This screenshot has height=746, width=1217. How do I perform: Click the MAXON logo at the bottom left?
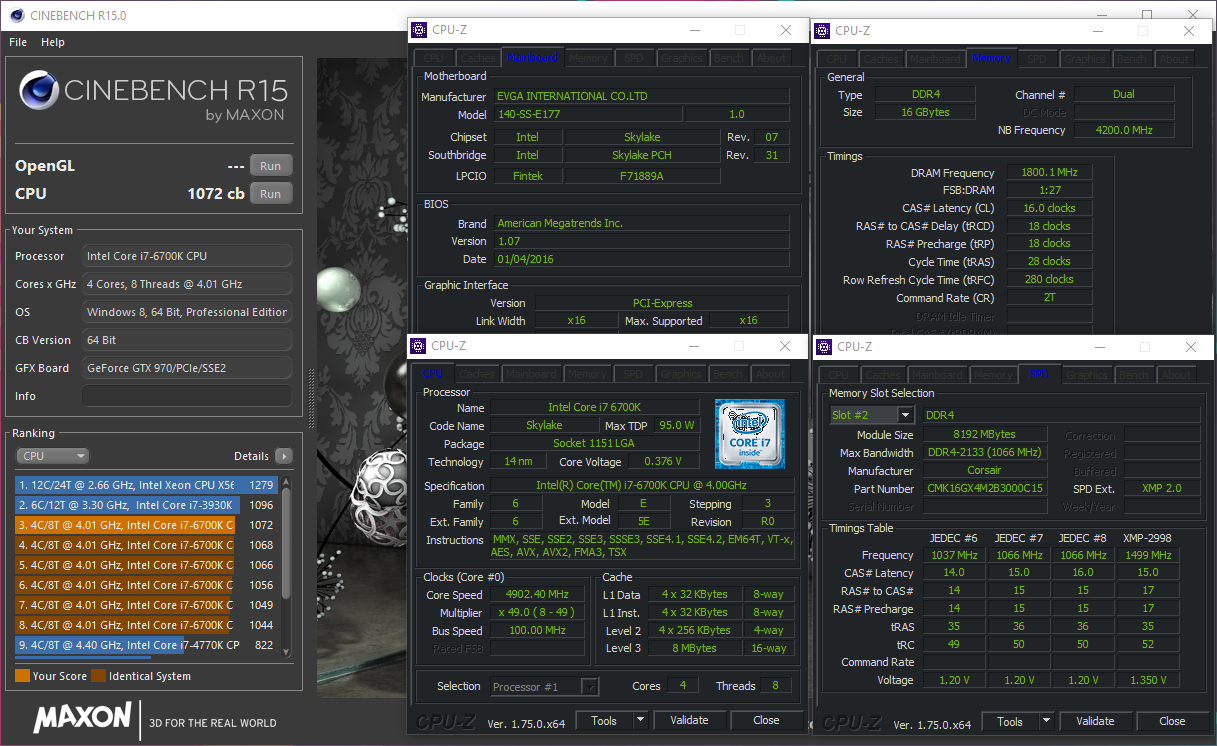point(83,717)
